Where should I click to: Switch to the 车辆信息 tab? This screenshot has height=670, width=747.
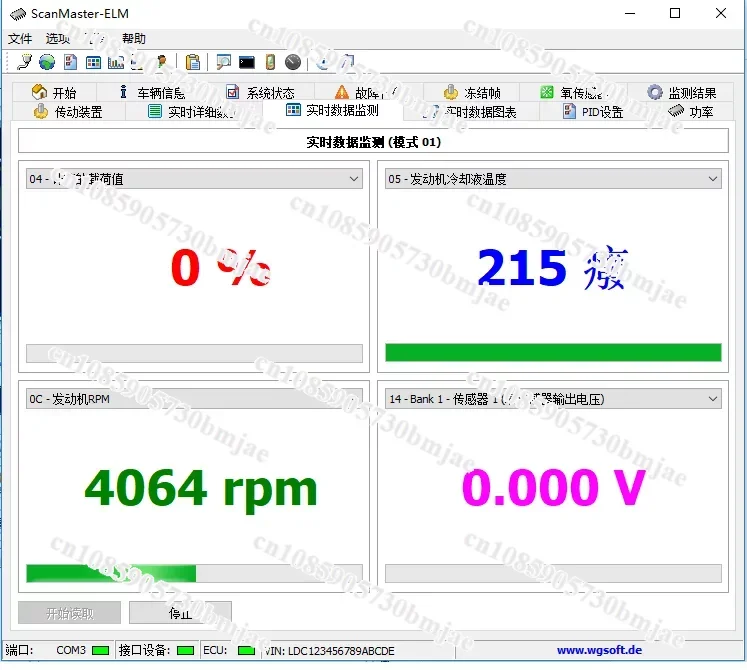click(151, 92)
